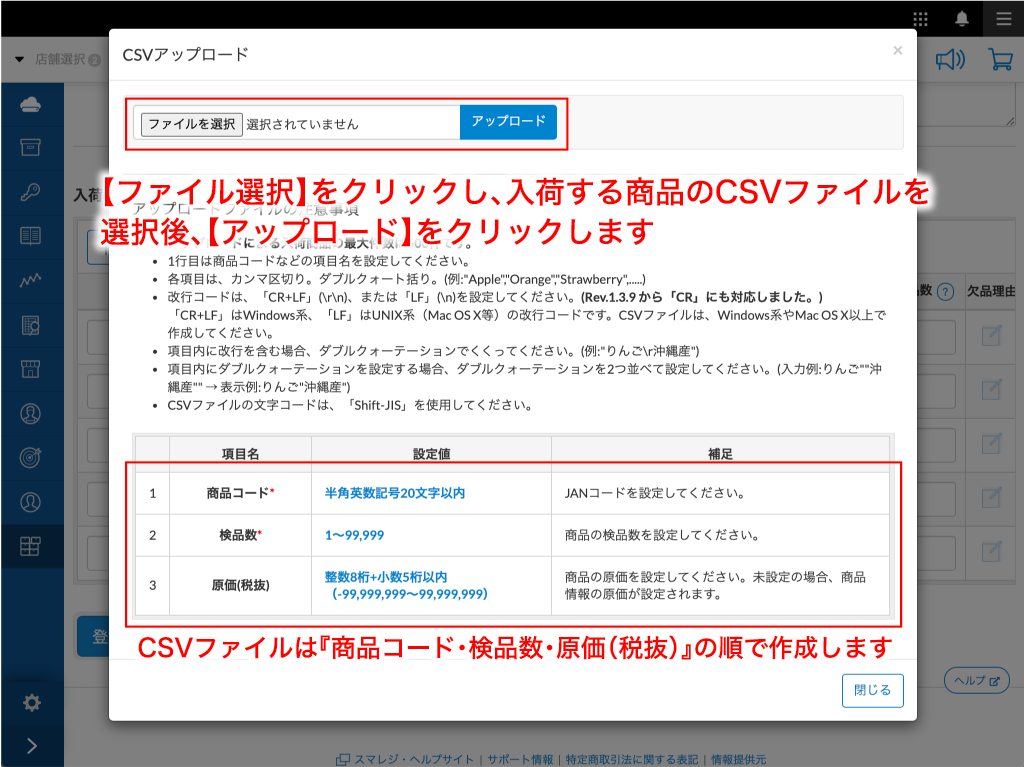Viewport: 1024px width, 767px height.
Task: Open the shopping cart icon
Action: 1000,60
